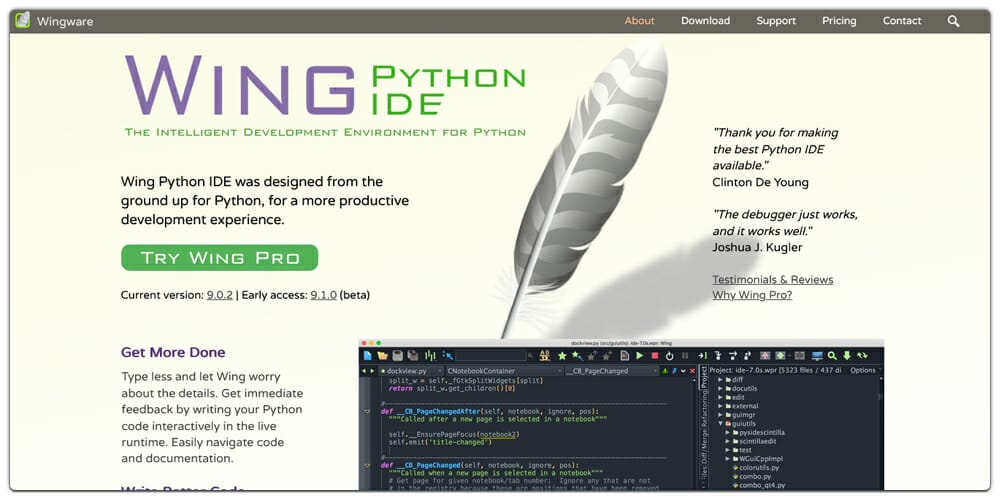Click the red guiutils folder icon
1000x500 pixels.
[728, 423]
